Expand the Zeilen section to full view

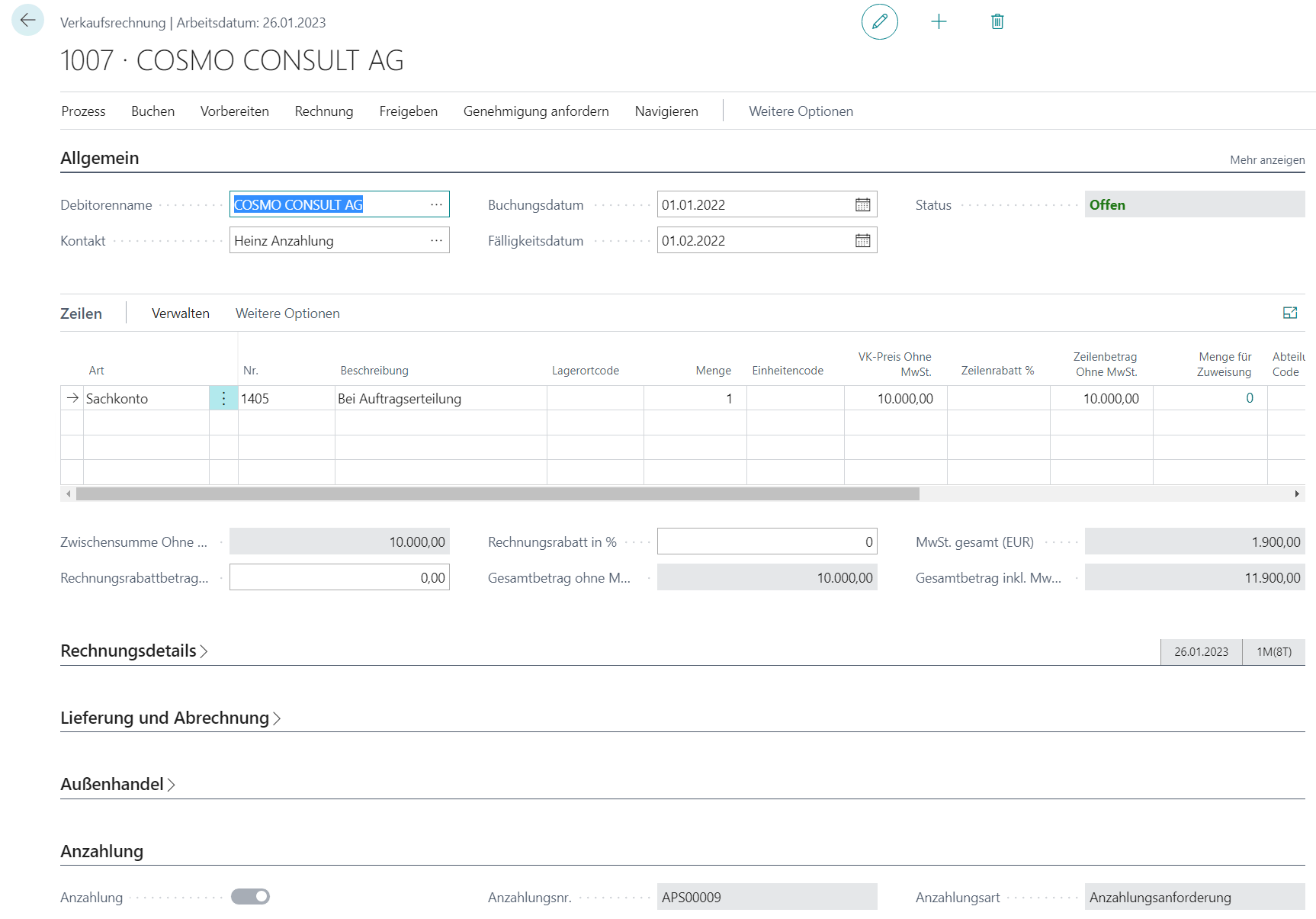pyautogui.click(x=1289, y=313)
